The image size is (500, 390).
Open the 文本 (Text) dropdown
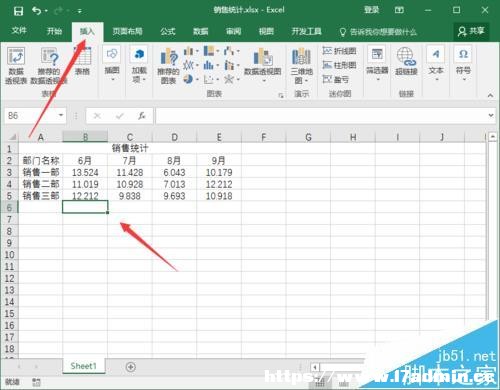[436, 64]
